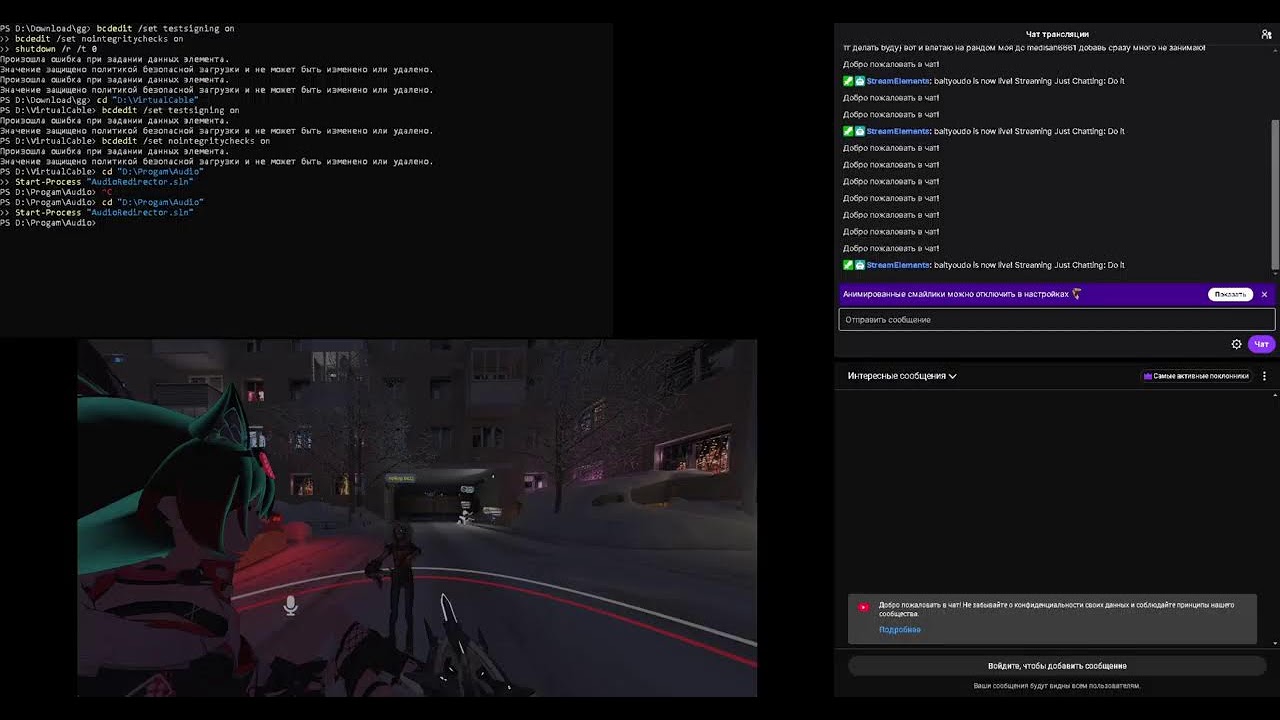
Task: Click the red ^C in the terminal
Action: [x=107, y=192]
